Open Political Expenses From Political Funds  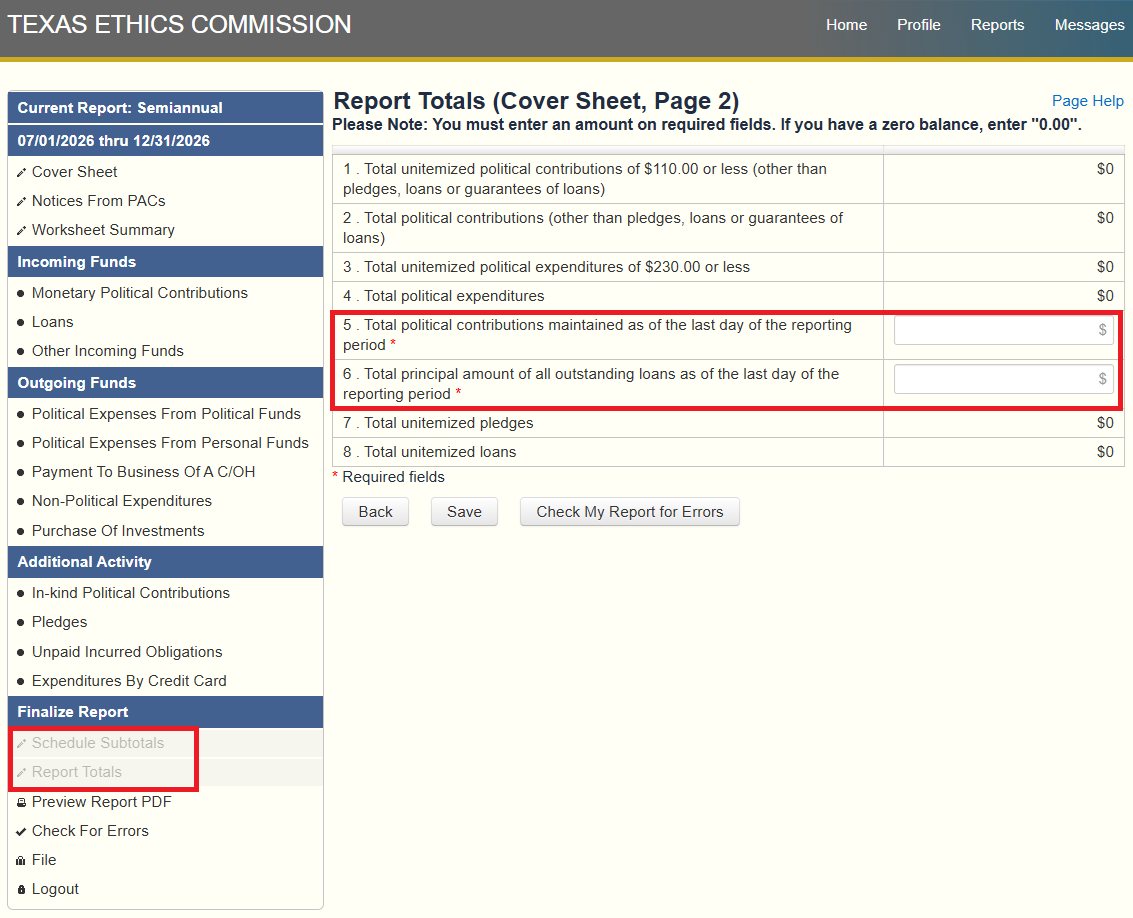(166, 414)
